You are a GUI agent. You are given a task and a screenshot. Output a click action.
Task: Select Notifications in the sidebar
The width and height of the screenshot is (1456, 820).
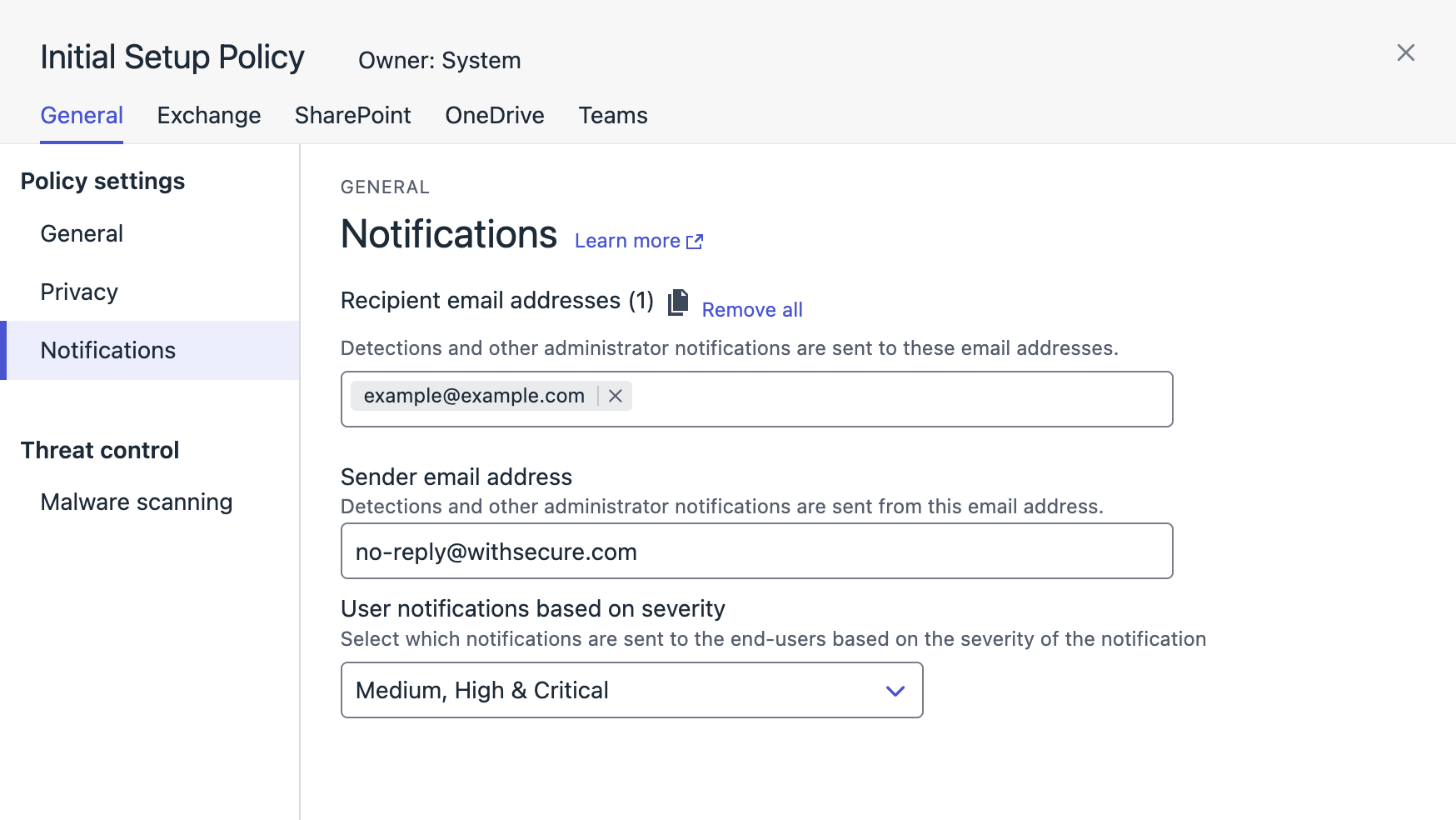point(108,351)
